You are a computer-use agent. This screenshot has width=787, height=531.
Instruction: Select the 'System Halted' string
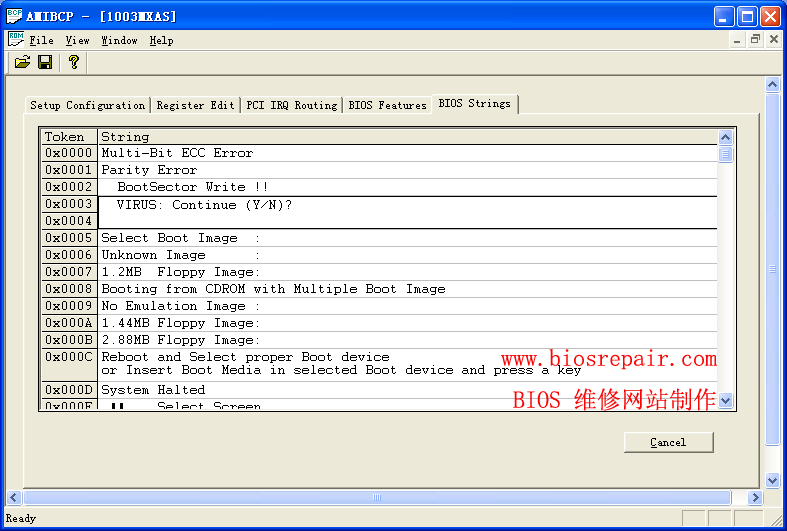(153, 390)
